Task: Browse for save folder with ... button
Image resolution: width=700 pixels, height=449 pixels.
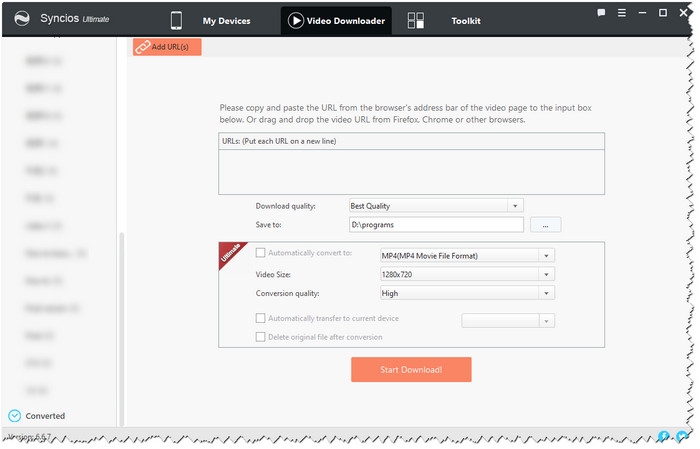Action: pos(546,225)
